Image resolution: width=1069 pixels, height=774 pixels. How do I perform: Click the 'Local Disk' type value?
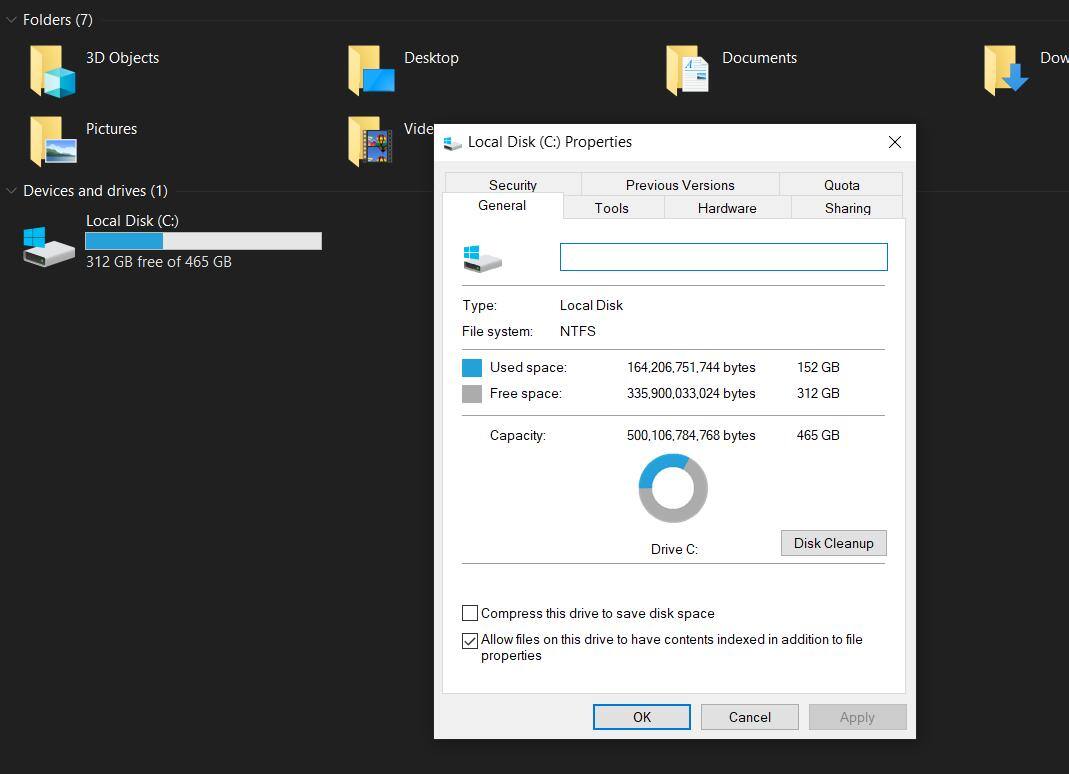click(591, 306)
